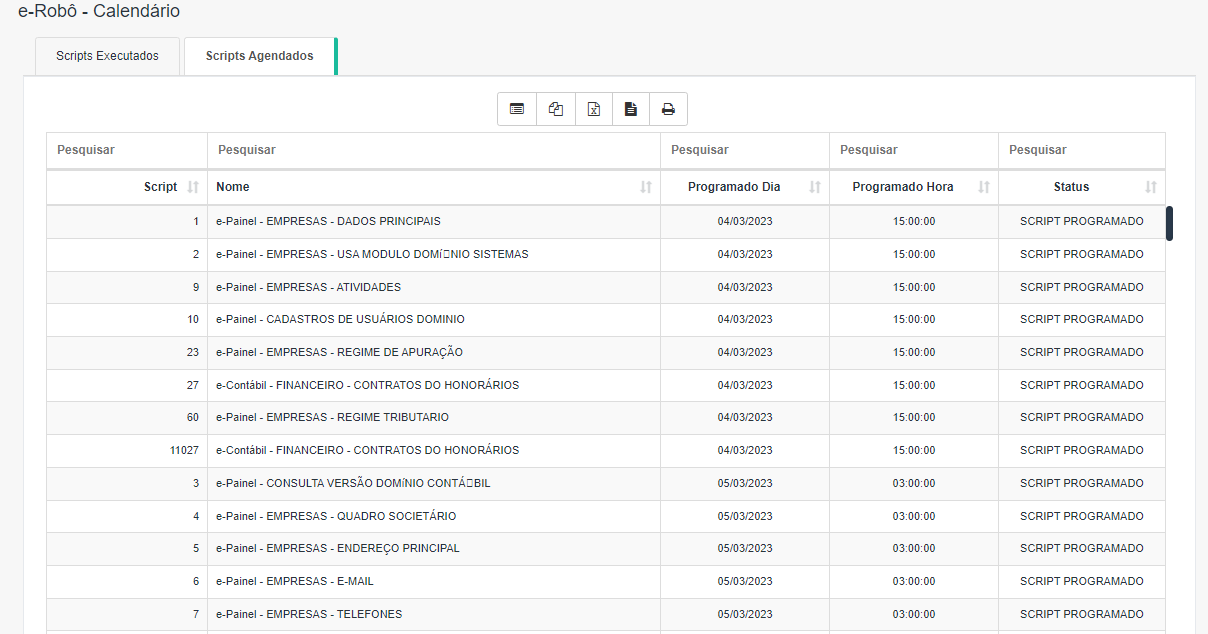This screenshot has height=634, width=1208.
Task: Click the date 05/03/2023 in ENDEREÇO PRINCIPAL row
Action: coord(745,548)
